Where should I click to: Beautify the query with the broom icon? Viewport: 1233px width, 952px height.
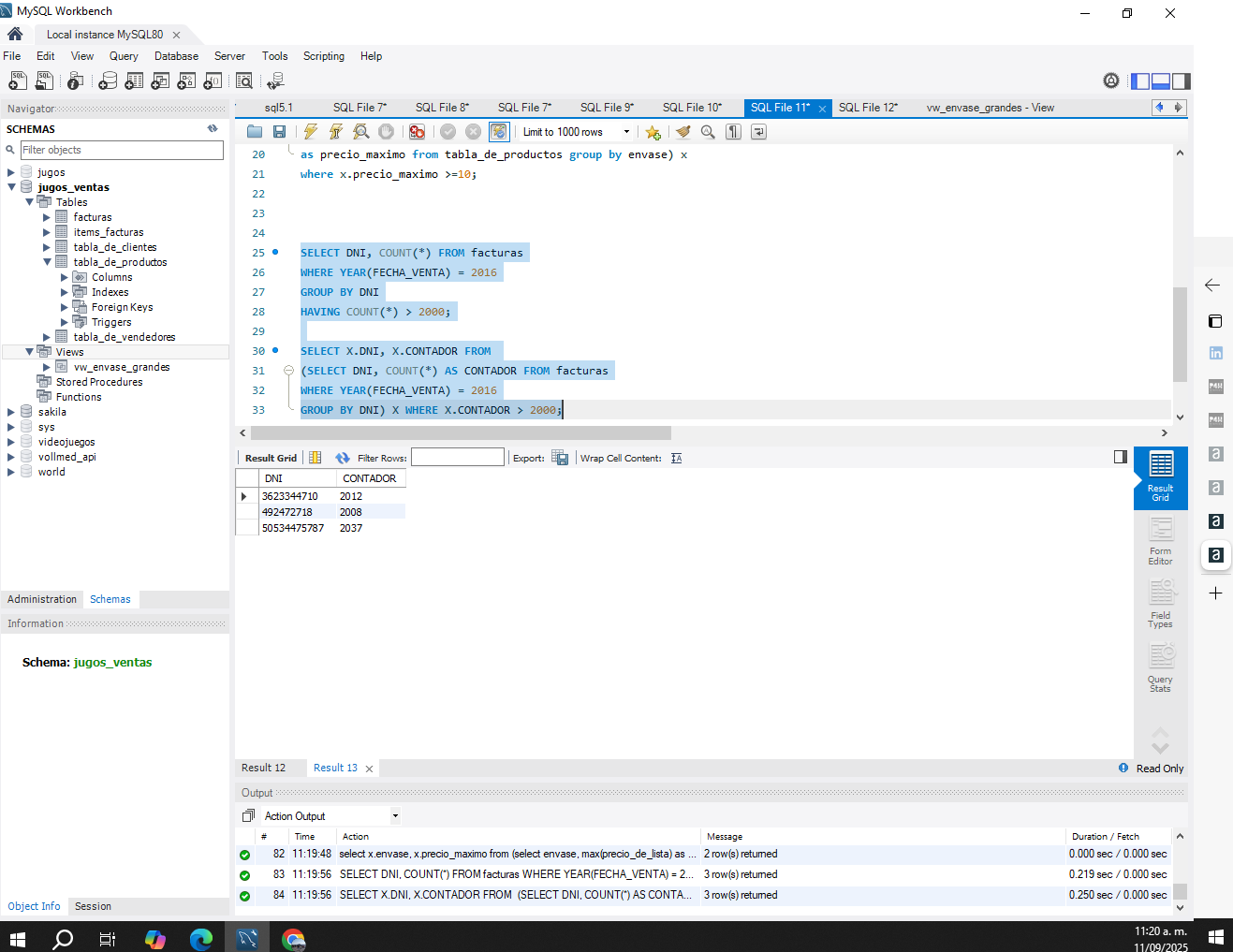coord(683,132)
